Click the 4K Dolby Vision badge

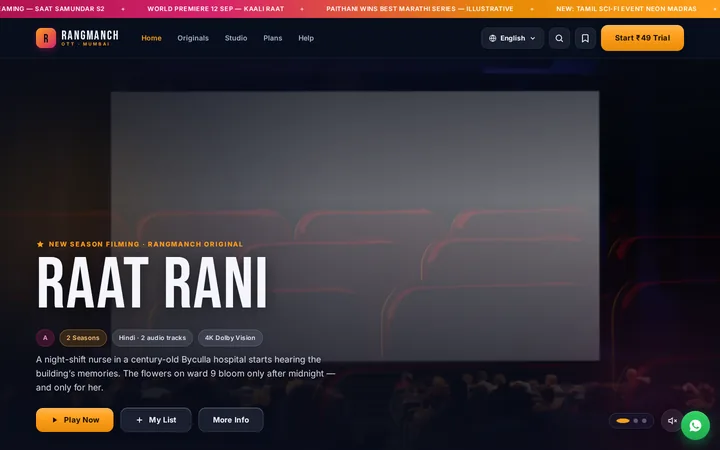click(x=230, y=338)
